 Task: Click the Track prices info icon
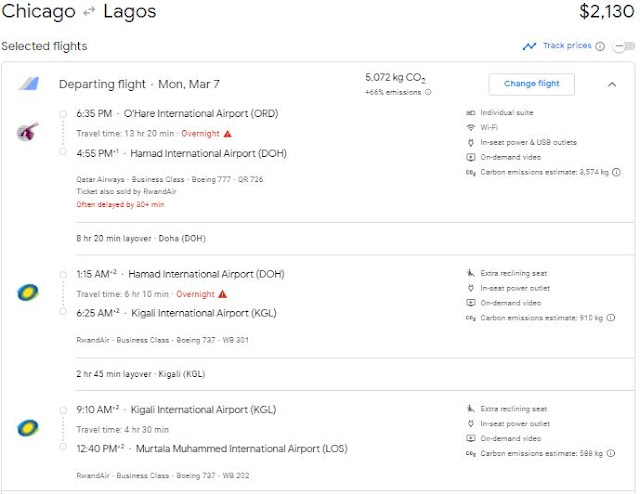[600, 46]
